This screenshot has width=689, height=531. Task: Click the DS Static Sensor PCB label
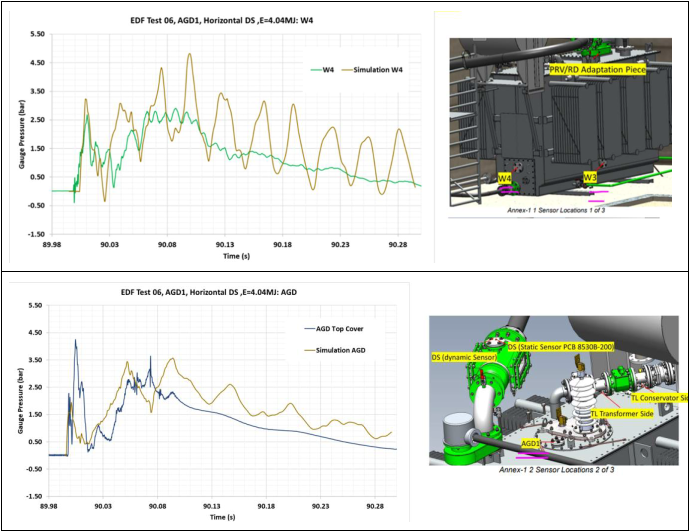tap(561, 347)
